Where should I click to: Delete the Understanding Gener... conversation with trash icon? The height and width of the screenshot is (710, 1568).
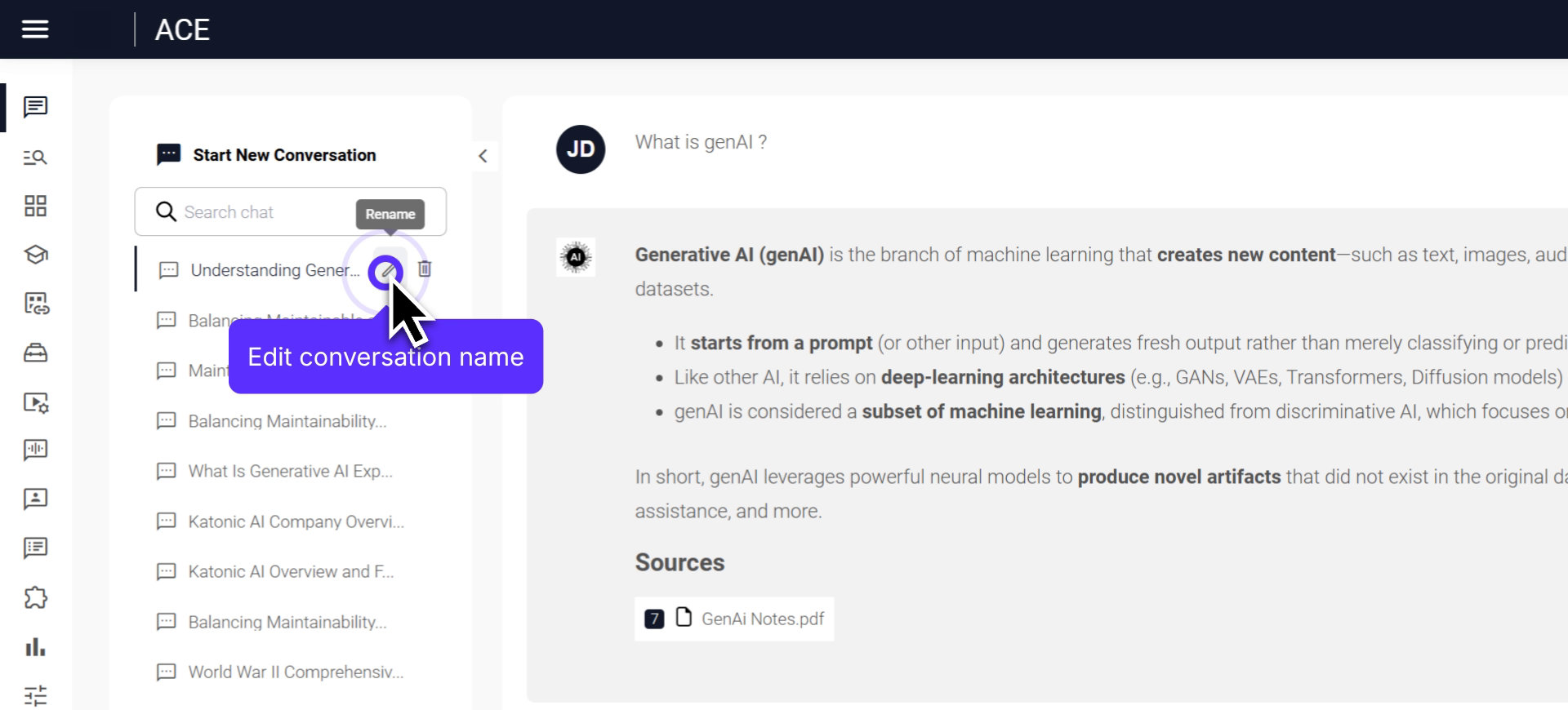(425, 268)
